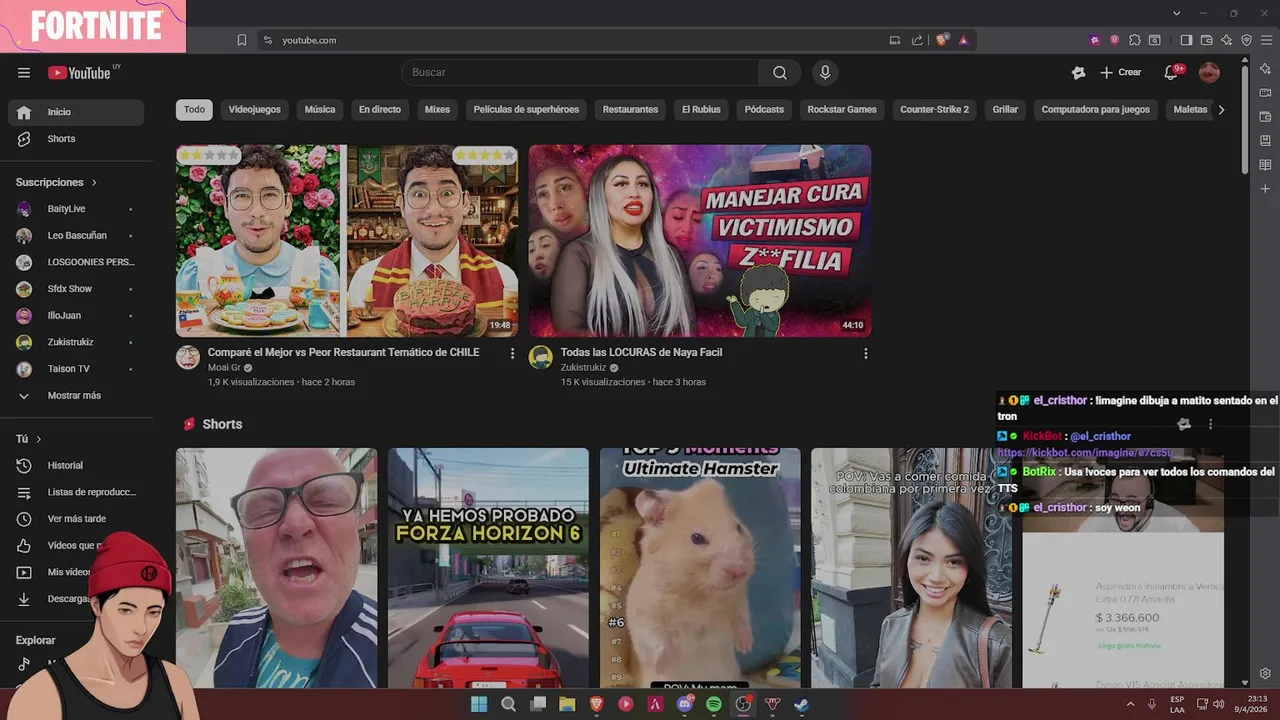Select the Música filter chip
The height and width of the screenshot is (720, 1280).
click(x=320, y=110)
